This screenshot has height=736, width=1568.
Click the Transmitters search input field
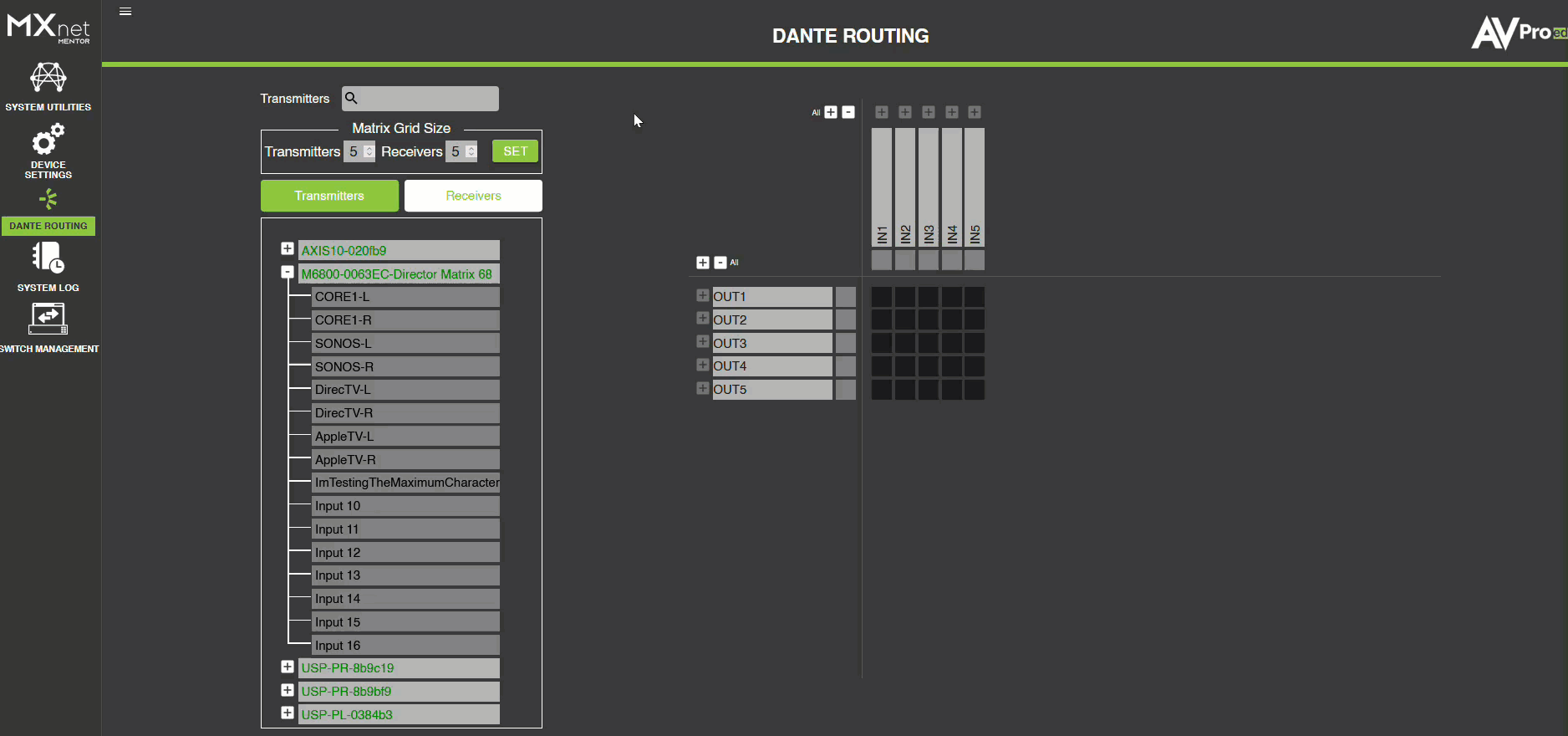[428, 99]
